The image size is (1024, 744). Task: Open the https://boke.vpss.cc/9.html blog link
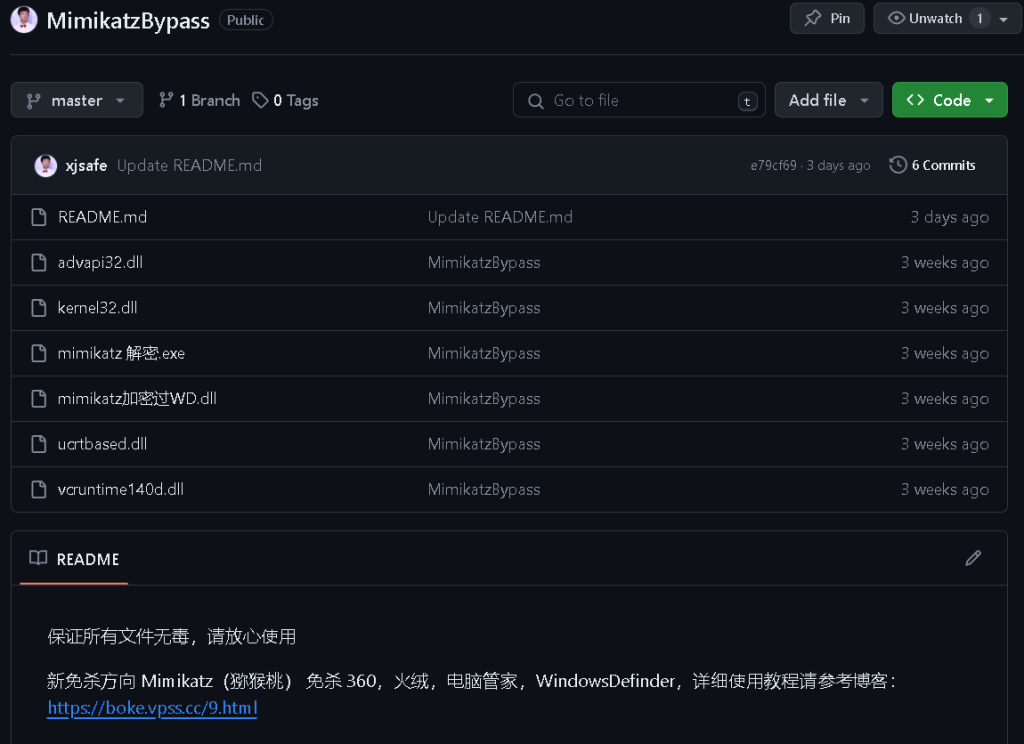coord(152,708)
